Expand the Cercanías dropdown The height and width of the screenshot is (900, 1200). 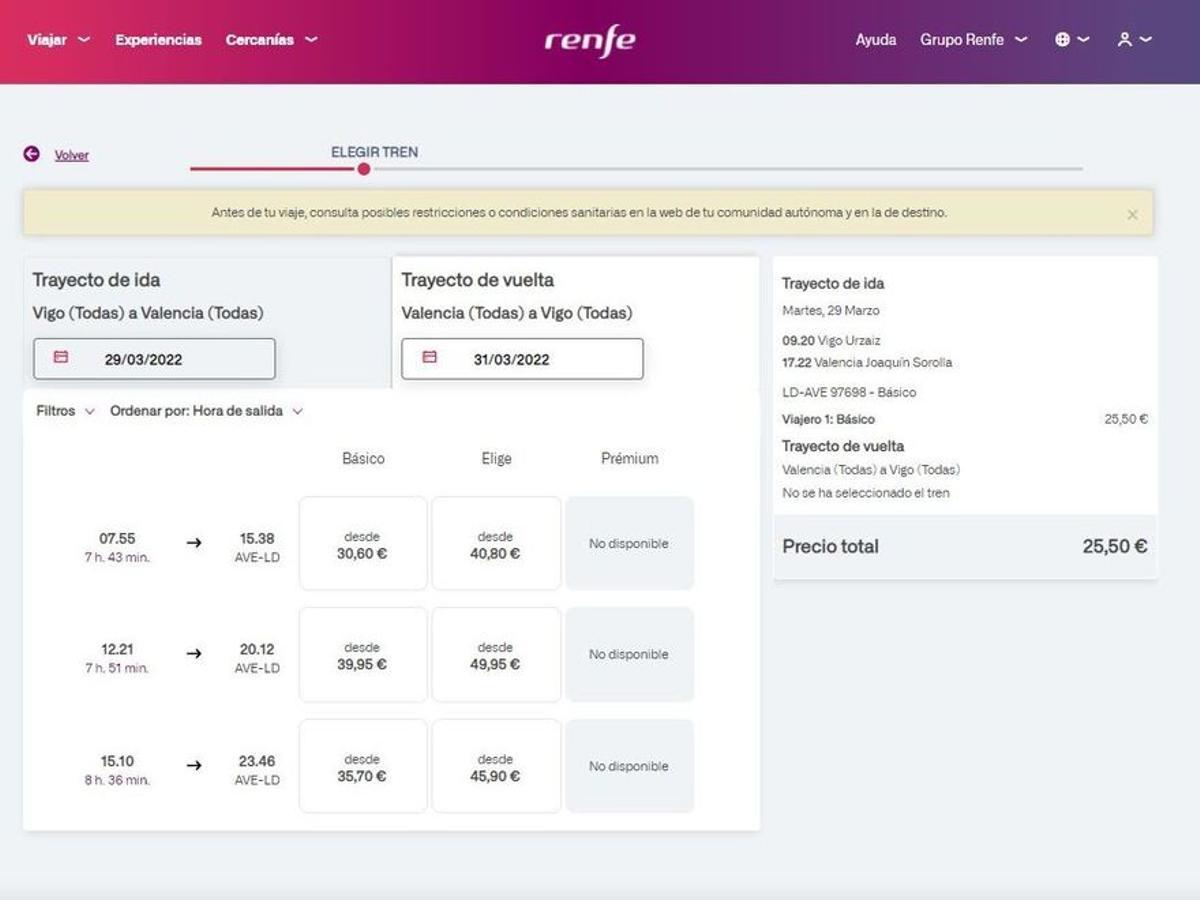pos(270,39)
